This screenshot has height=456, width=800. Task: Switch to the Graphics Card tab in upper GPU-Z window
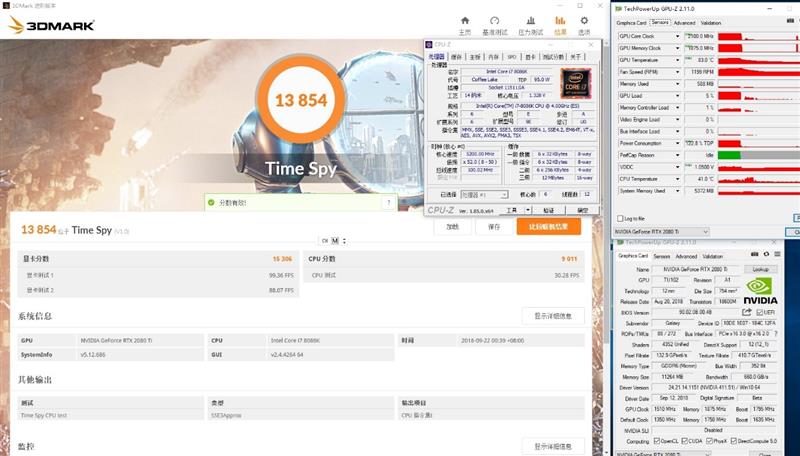pos(632,23)
